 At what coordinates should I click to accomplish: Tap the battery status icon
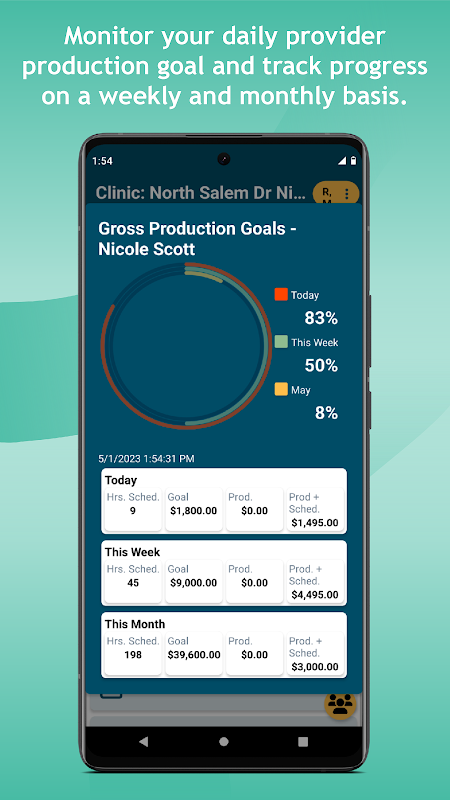click(x=354, y=161)
